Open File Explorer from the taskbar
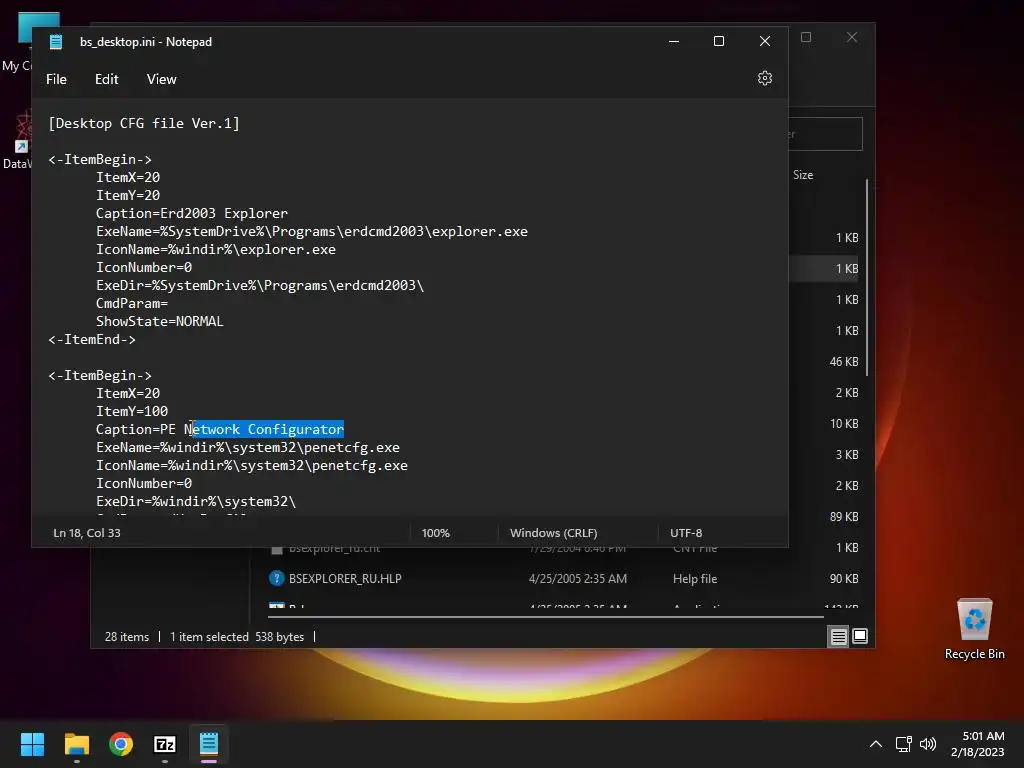 coord(76,744)
